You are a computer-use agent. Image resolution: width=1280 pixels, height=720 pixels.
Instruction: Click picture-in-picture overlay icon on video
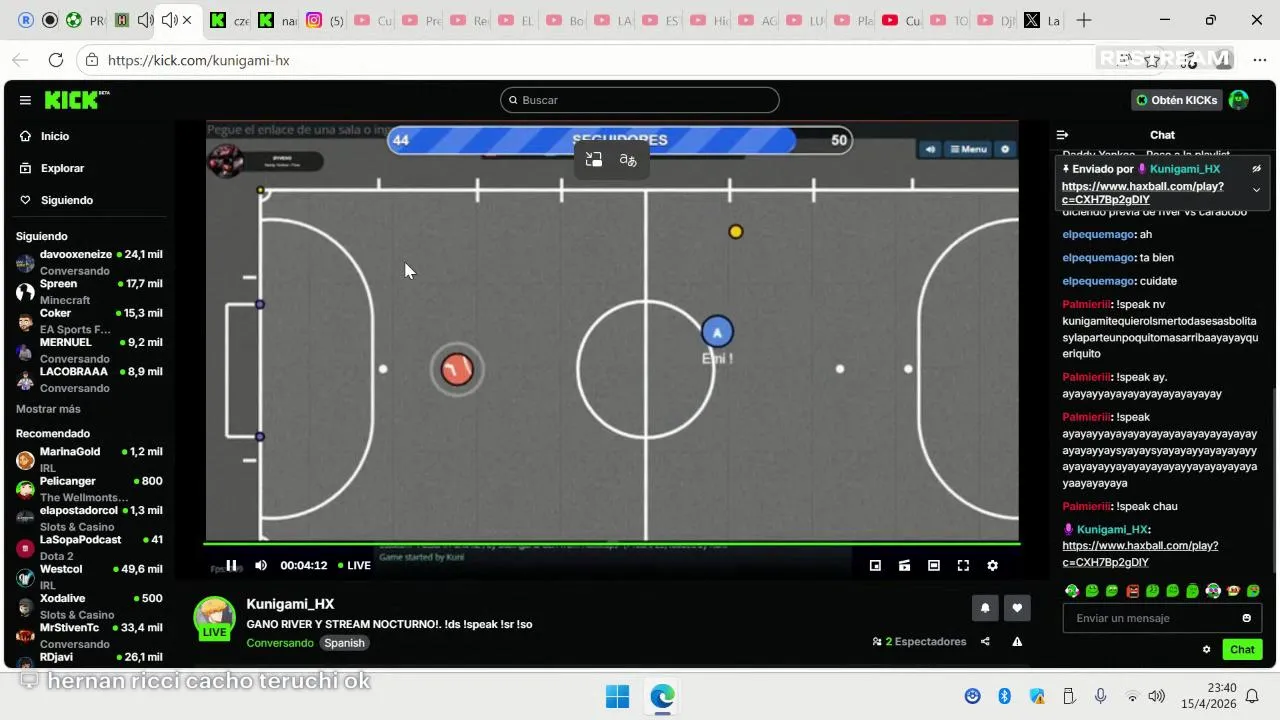click(x=594, y=160)
